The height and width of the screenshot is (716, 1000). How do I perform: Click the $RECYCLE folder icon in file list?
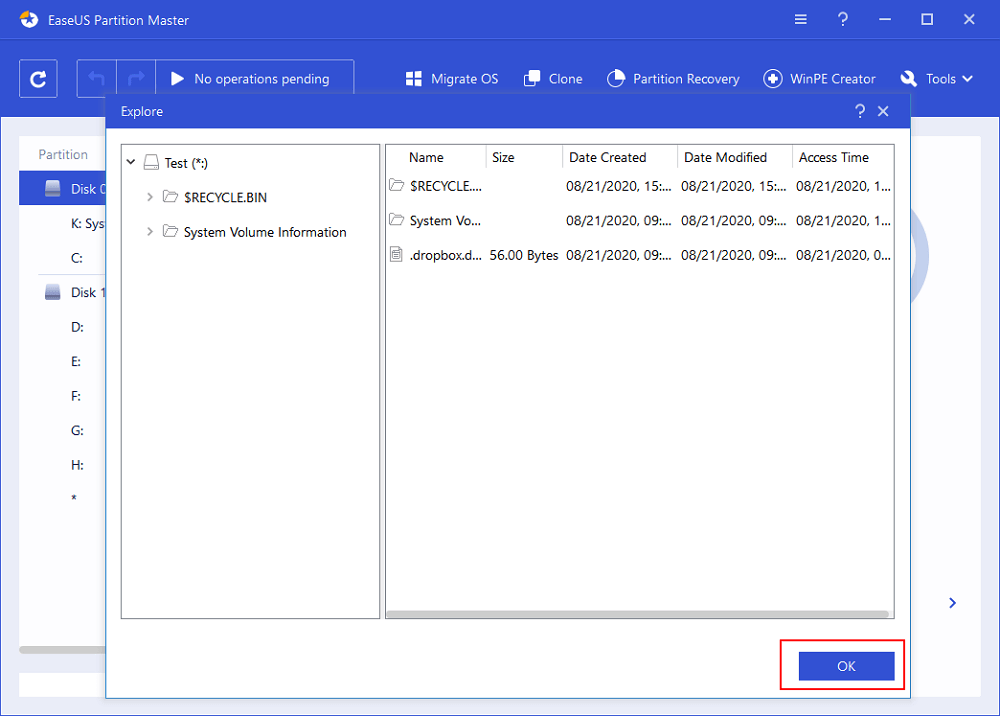click(397, 185)
